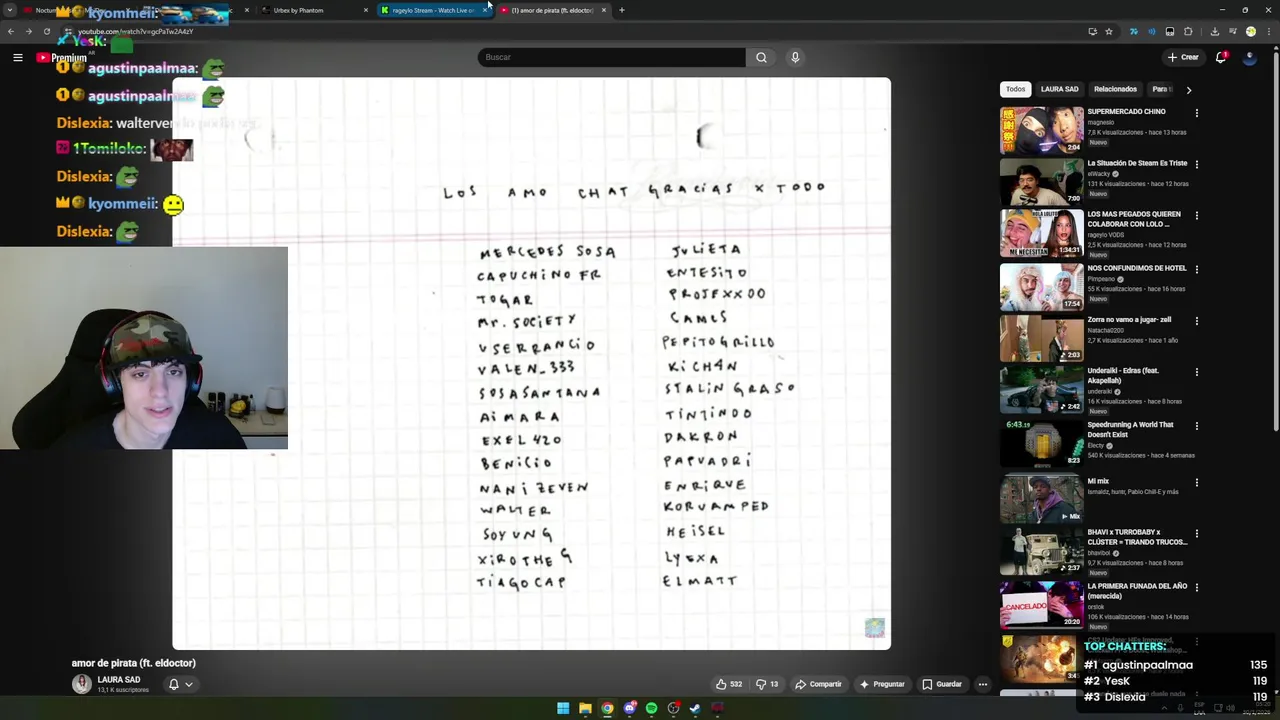Viewport: 1280px width, 720px height.
Task: Open SUPERMERCADO CHINO video thumbnail
Action: click(1042, 130)
